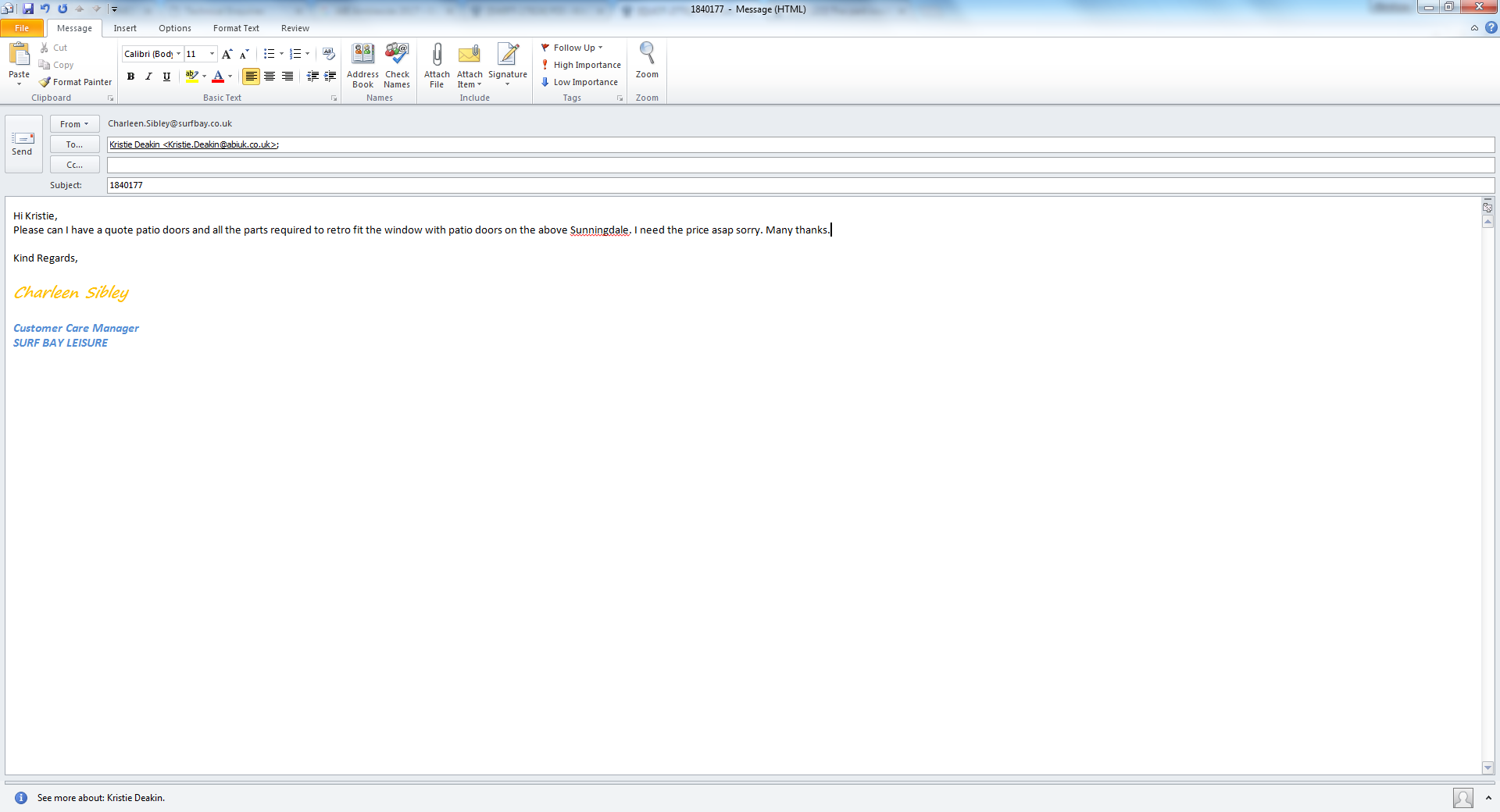Screen dimensions: 1500x812
Task: Send the email
Action: 23,144
